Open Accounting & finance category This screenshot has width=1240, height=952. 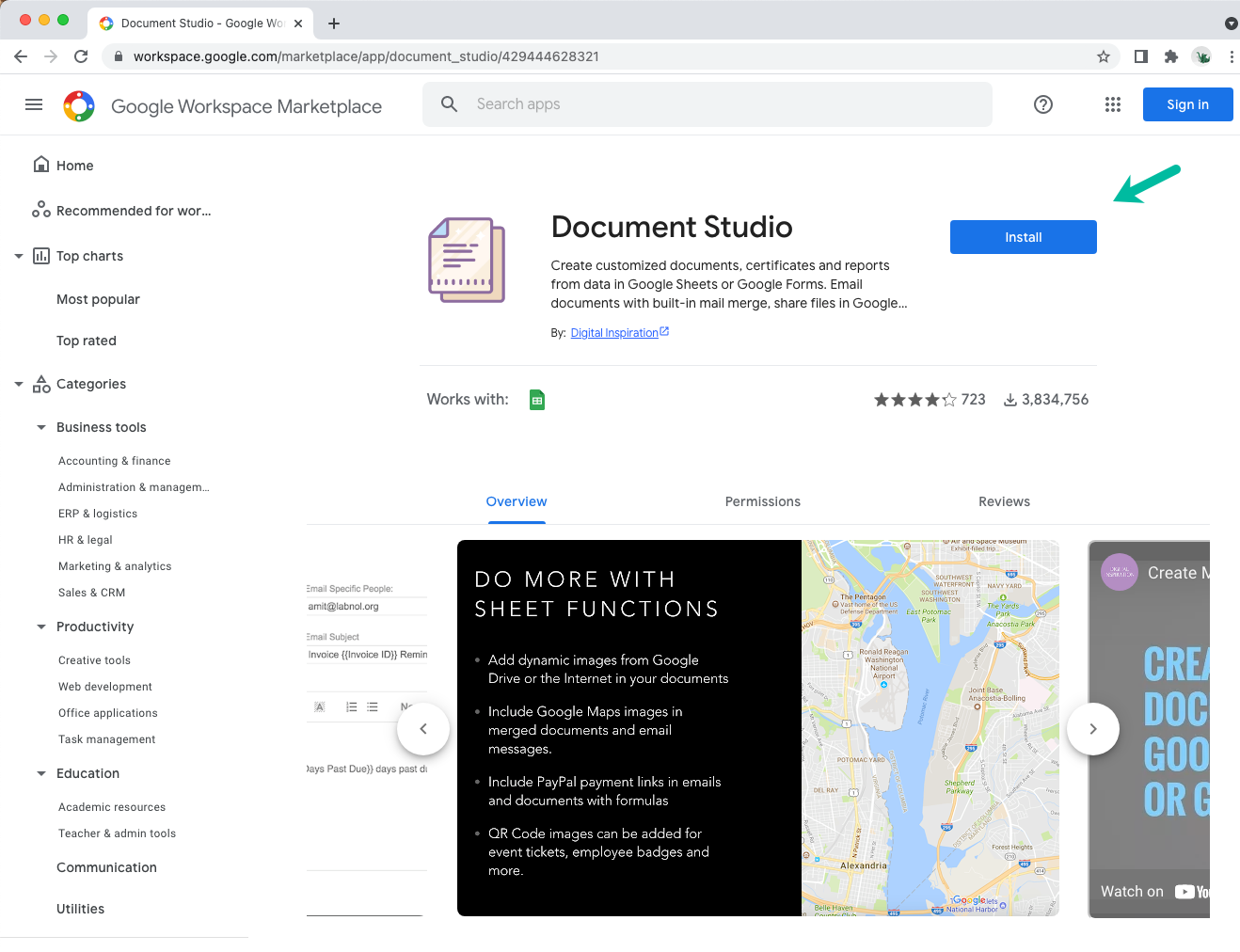tap(115, 461)
